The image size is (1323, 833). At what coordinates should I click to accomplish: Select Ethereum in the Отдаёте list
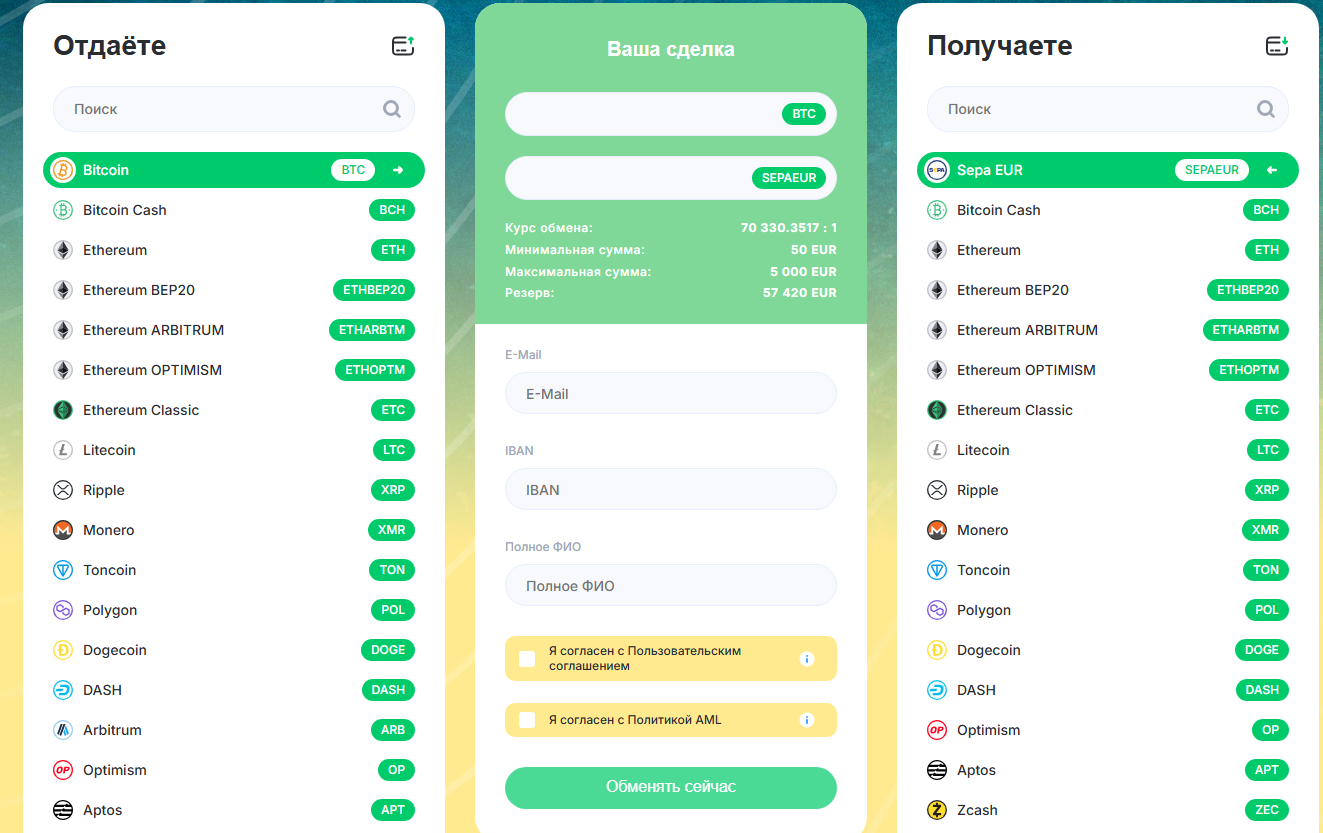[x=234, y=250]
